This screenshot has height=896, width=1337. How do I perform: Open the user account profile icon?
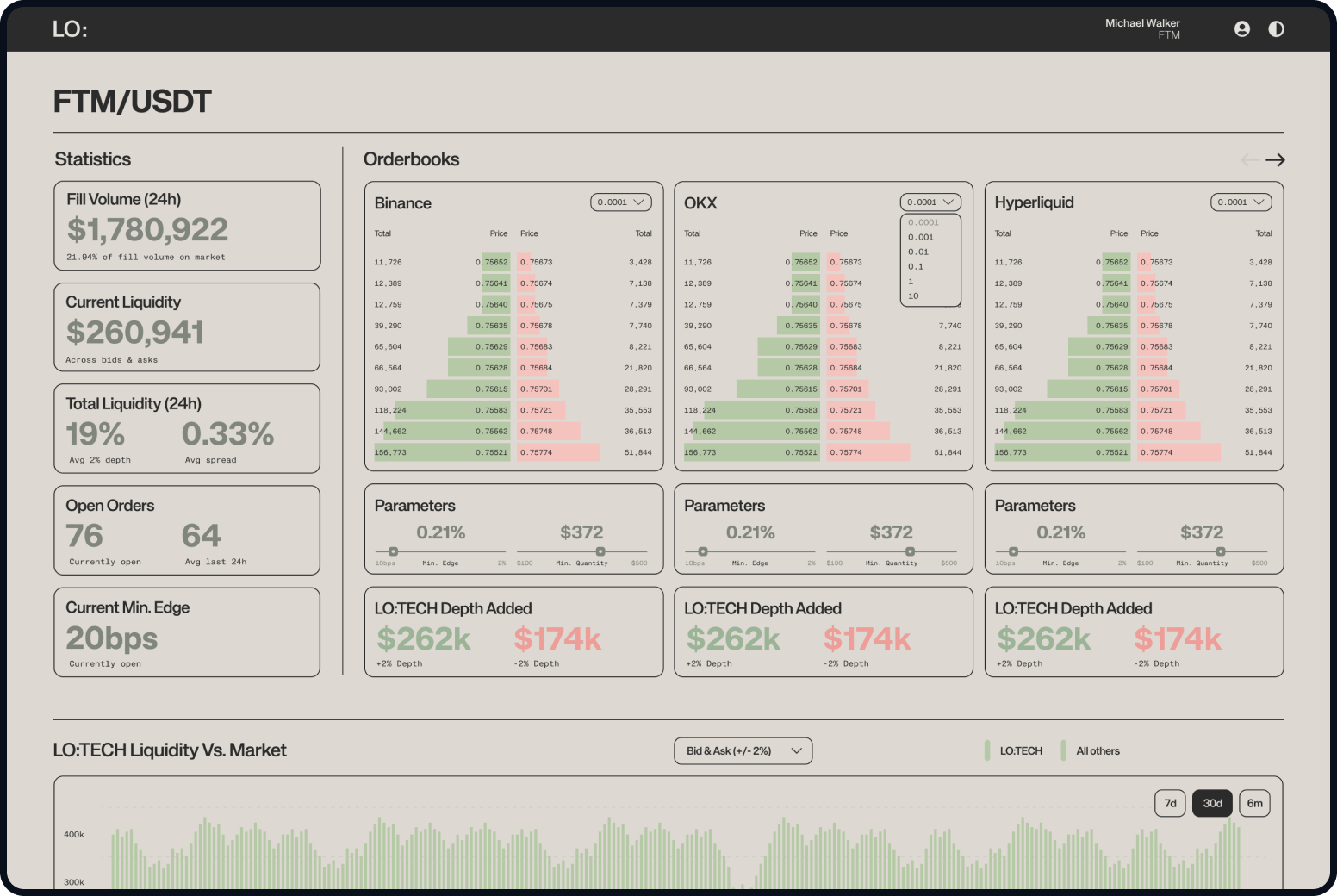[x=1241, y=29]
